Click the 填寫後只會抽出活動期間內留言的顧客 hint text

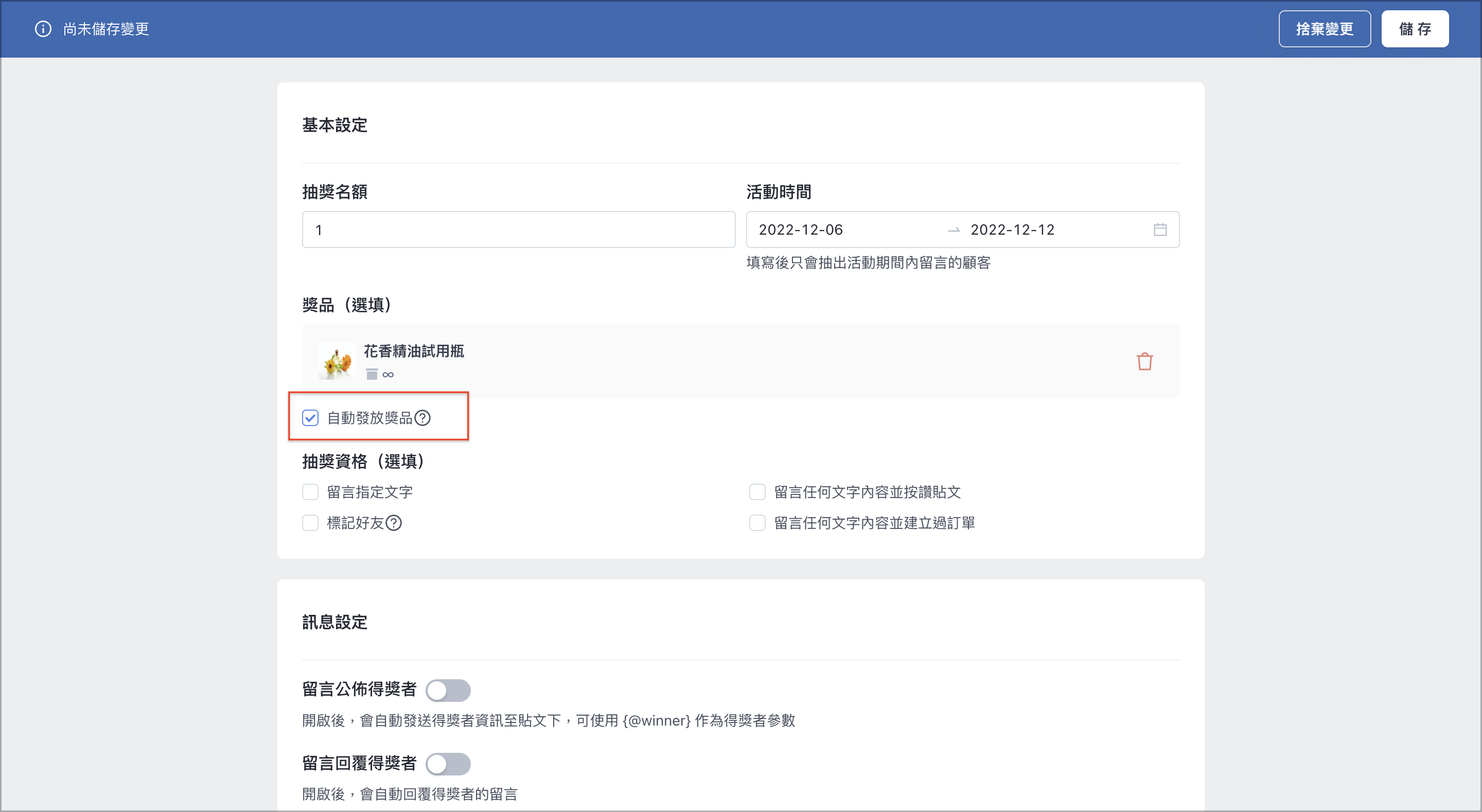coord(869,263)
